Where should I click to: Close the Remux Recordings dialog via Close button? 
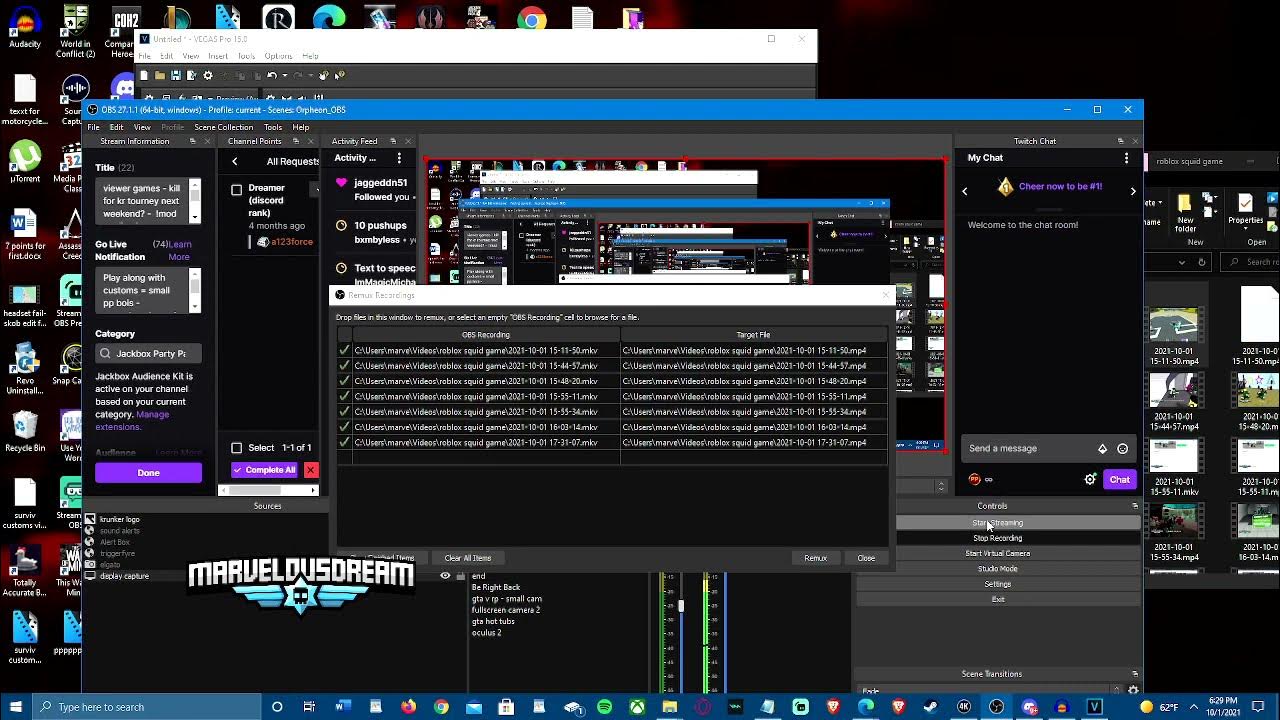866,558
